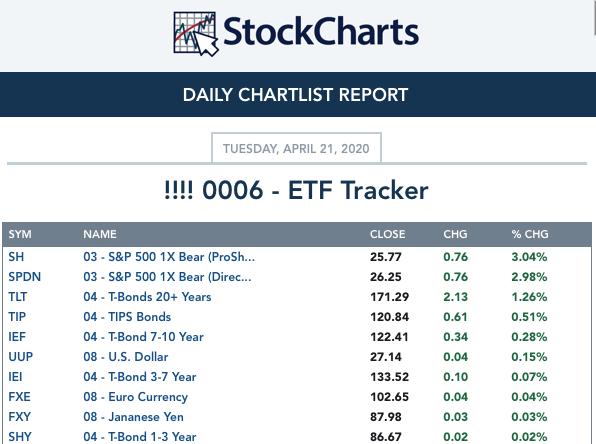This screenshot has height=444, width=596.
Task: Open T-Bonds 20+ Years chart name
Action: (x=147, y=297)
